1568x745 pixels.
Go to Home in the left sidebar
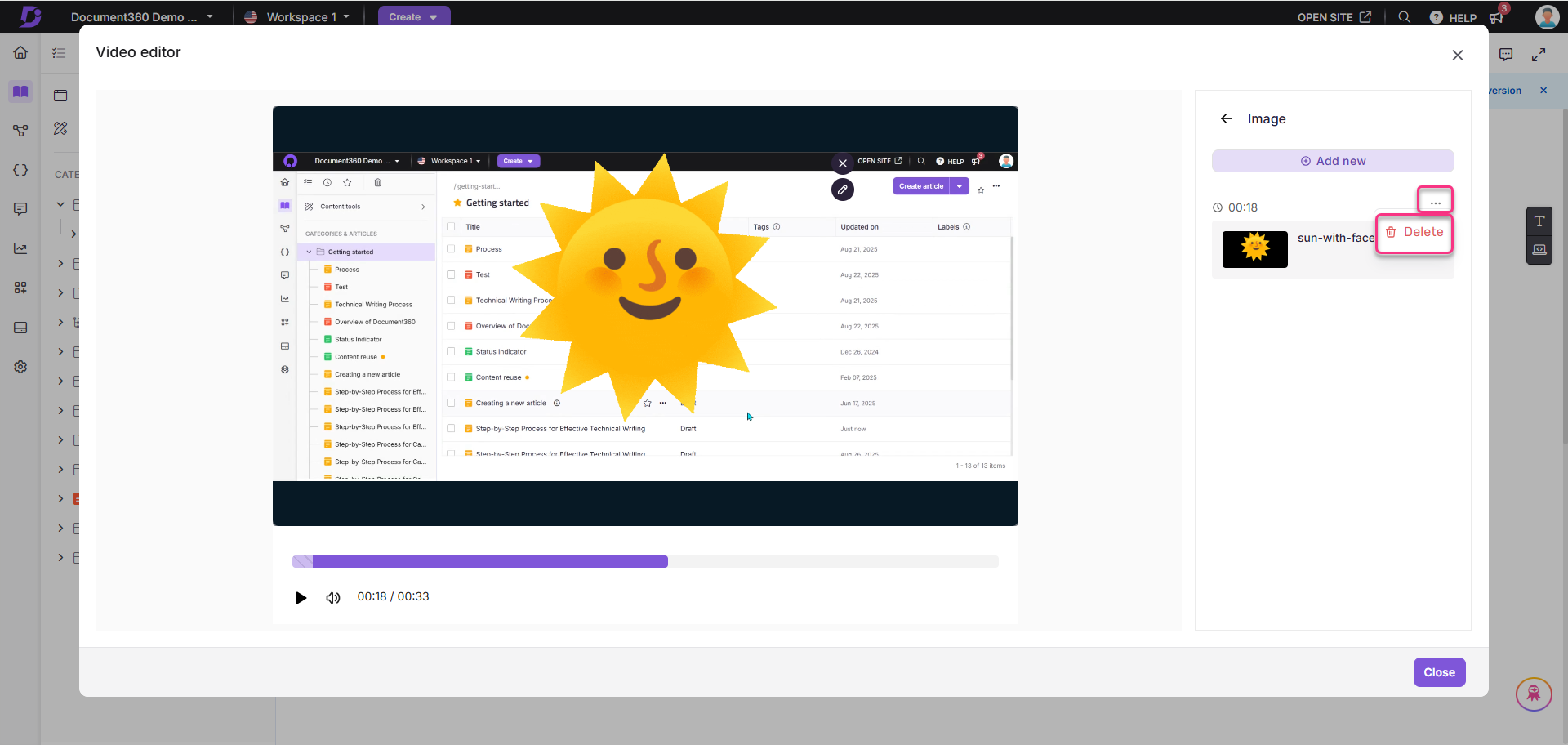click(x=20, y=52)
